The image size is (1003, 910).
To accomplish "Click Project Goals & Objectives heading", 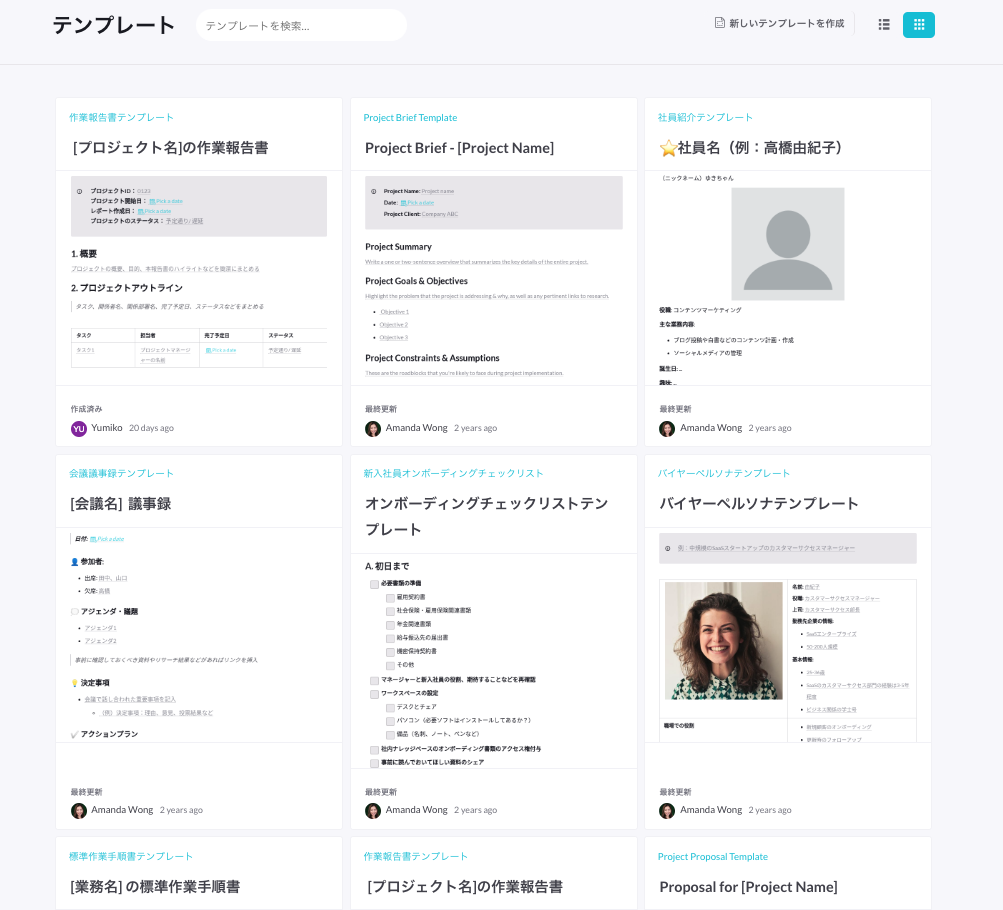I will click(x=416, y=281).
